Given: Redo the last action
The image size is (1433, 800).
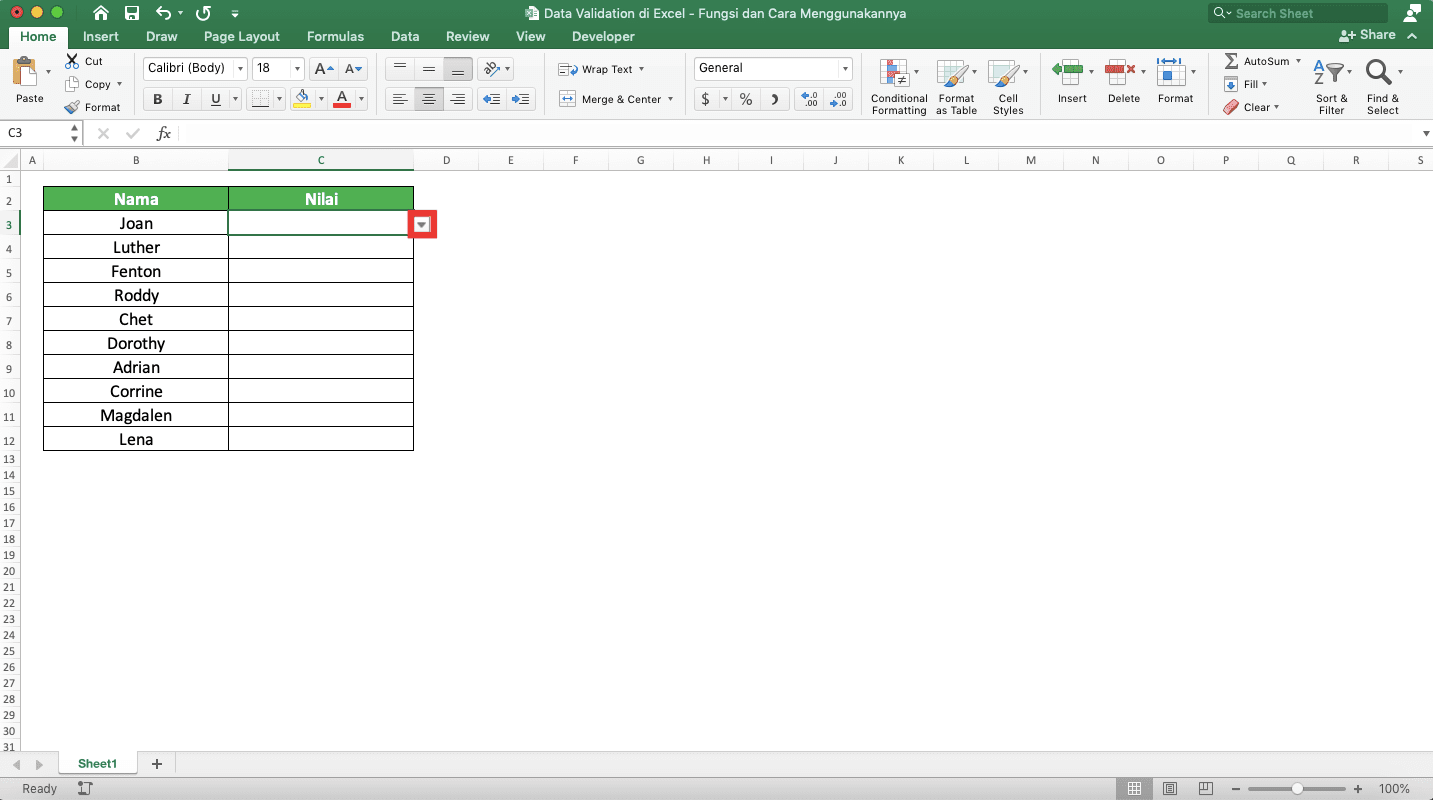Looking at the screenshot, I should (203, 13).
